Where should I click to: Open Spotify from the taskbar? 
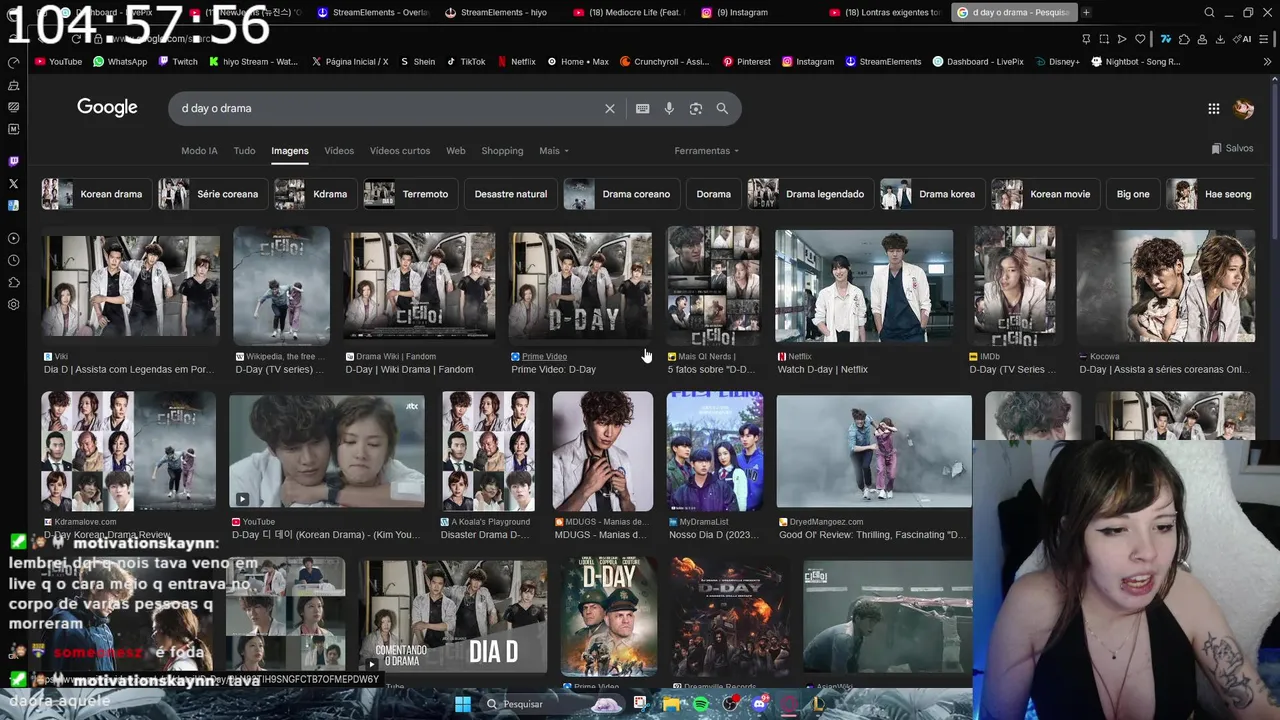pos(700,704)
